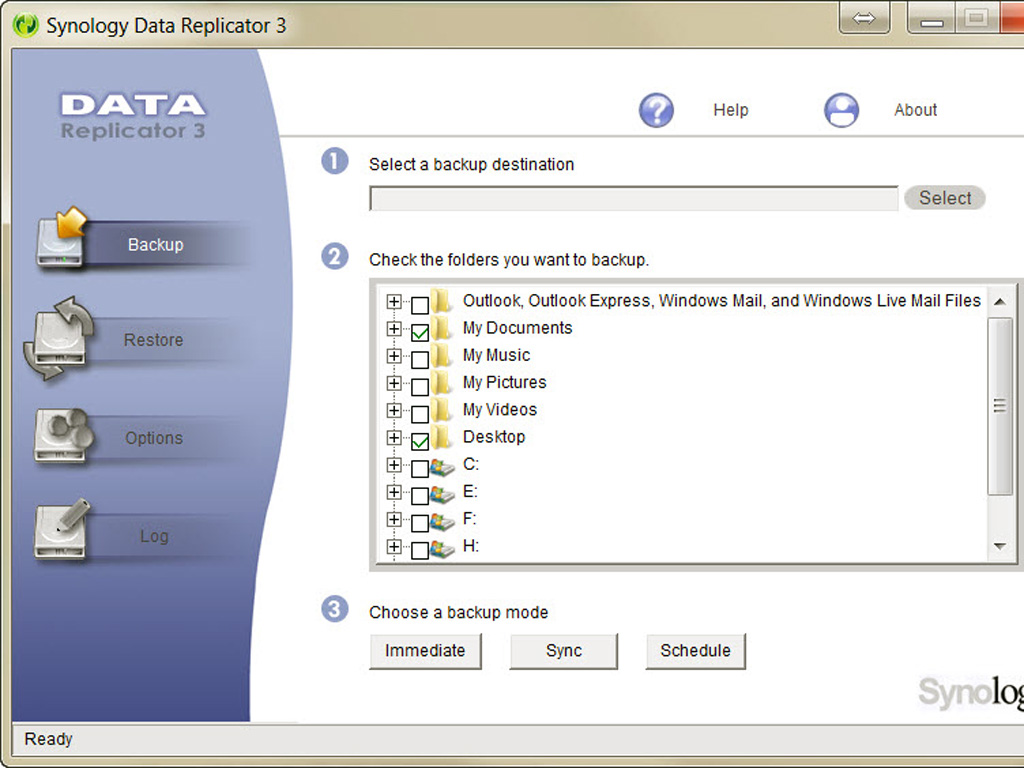This screenshot has width=1024, height=768.
Task: Check the E: drive checkbox
Action: (x=420, y=496)
